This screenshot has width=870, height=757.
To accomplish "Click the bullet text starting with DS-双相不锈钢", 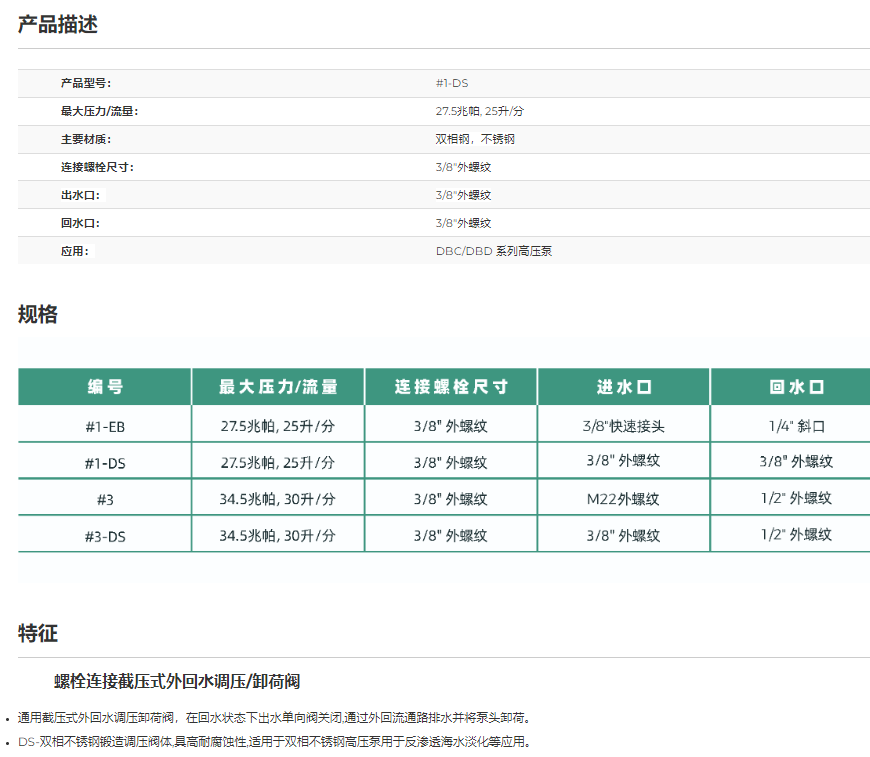I will [x=274, y=742].
